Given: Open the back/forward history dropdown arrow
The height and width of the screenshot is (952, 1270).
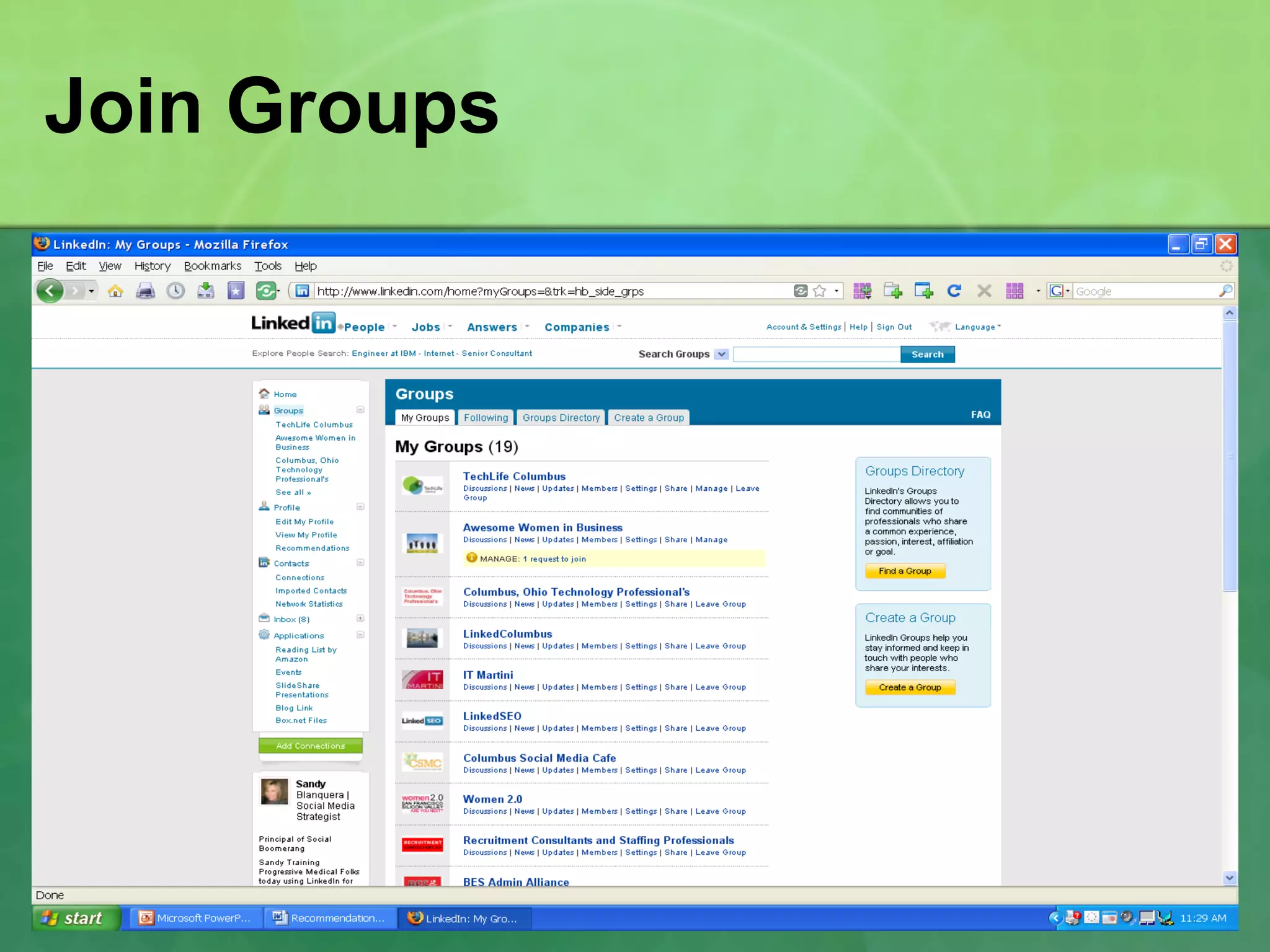Looking at the screenshot, I should (x=91, y=291).
